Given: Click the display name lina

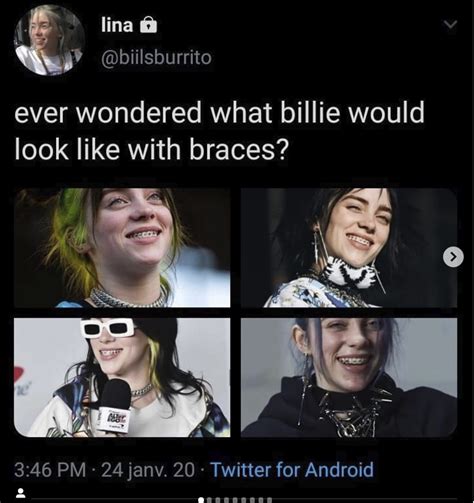Looking at the screenshot, I should click(117, 25).
